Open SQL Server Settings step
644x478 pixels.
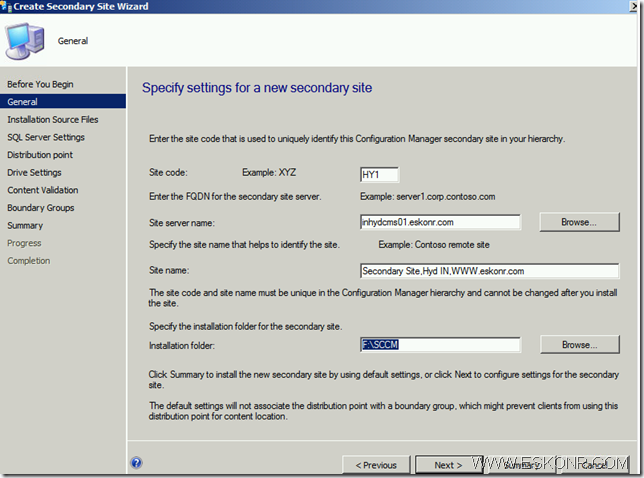(46, 137)
